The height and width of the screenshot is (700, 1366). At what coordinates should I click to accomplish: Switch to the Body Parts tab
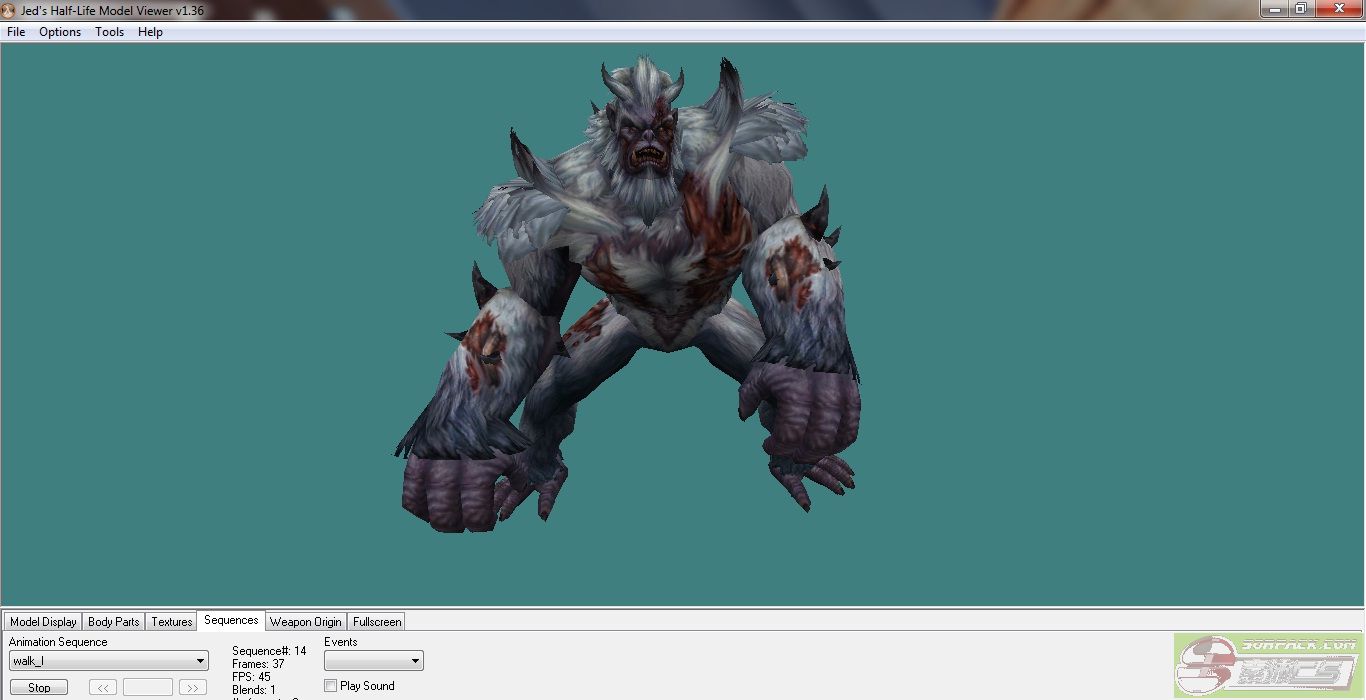113,622
